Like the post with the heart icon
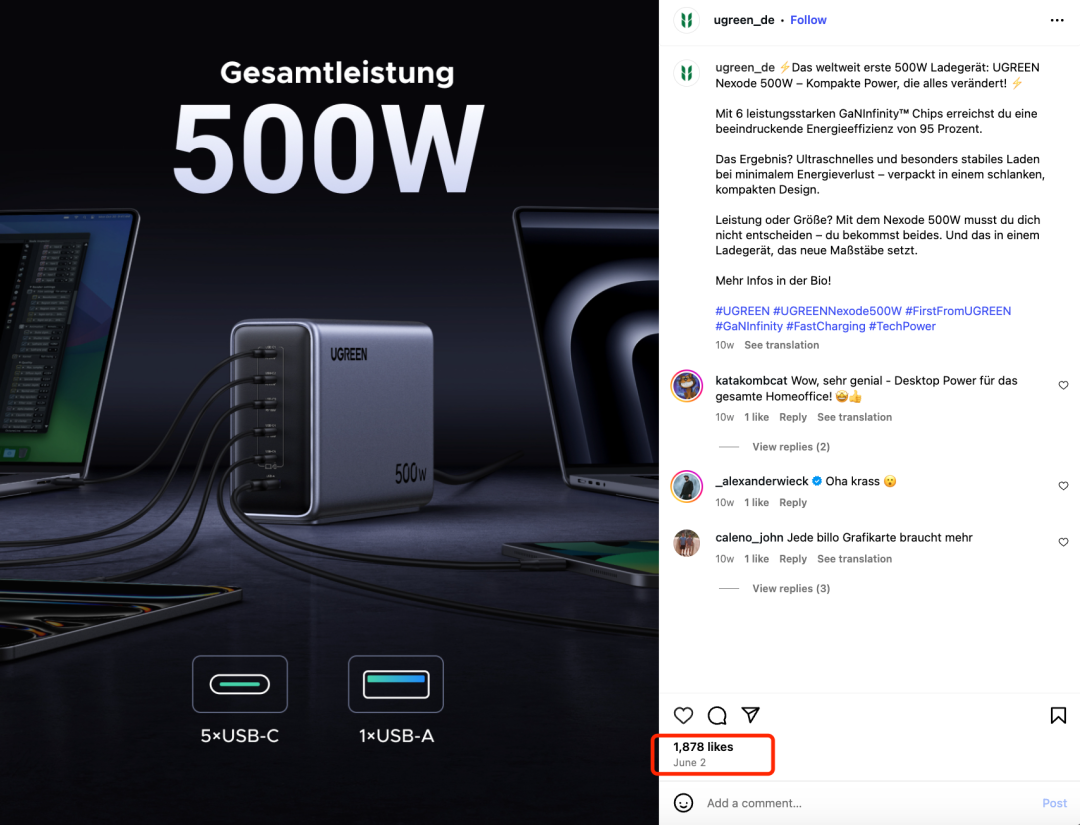The width and height of the screenshot is (1080, 825). pos(683,716)
